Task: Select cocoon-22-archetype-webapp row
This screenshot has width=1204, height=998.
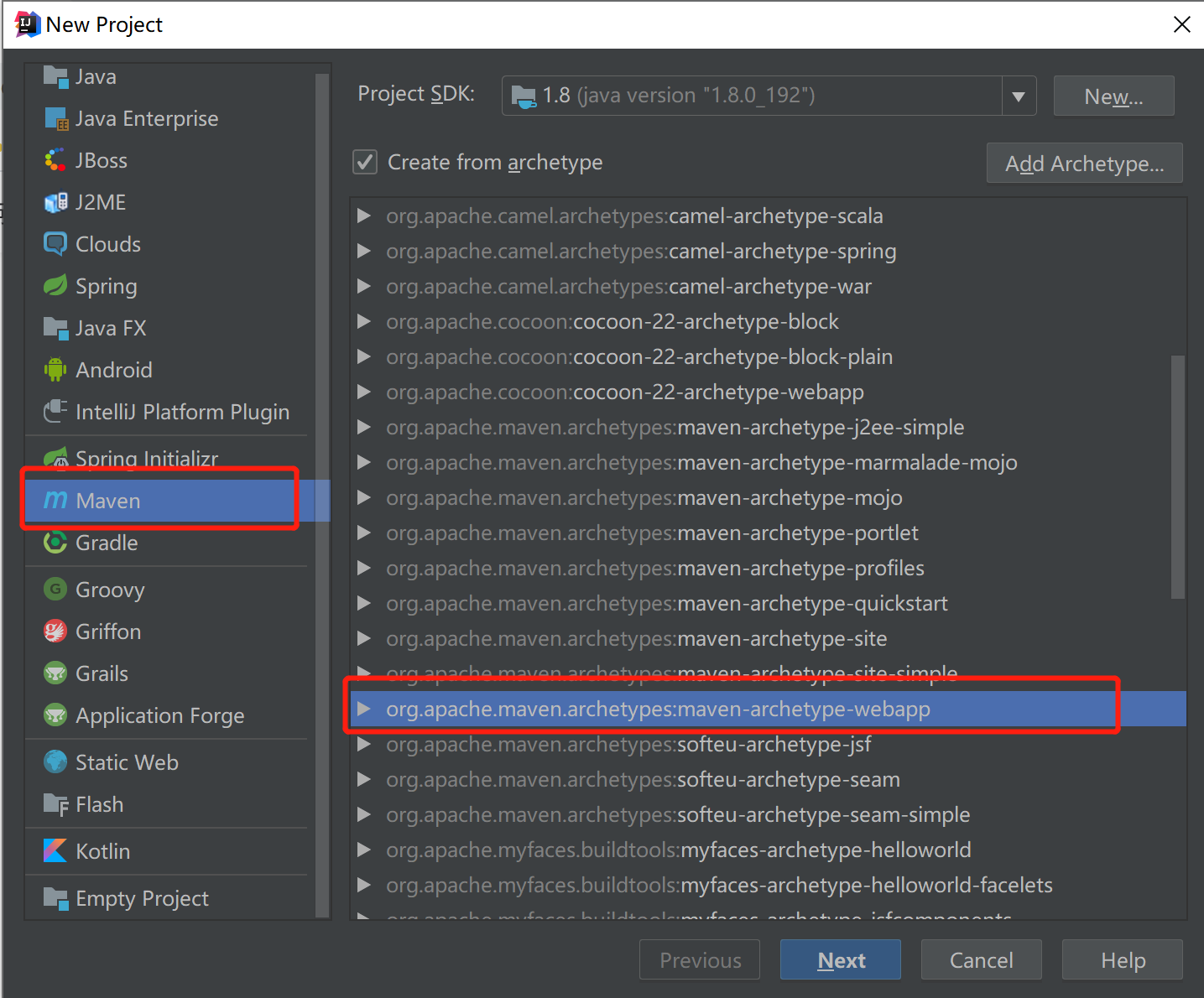Action: point(768,392)
